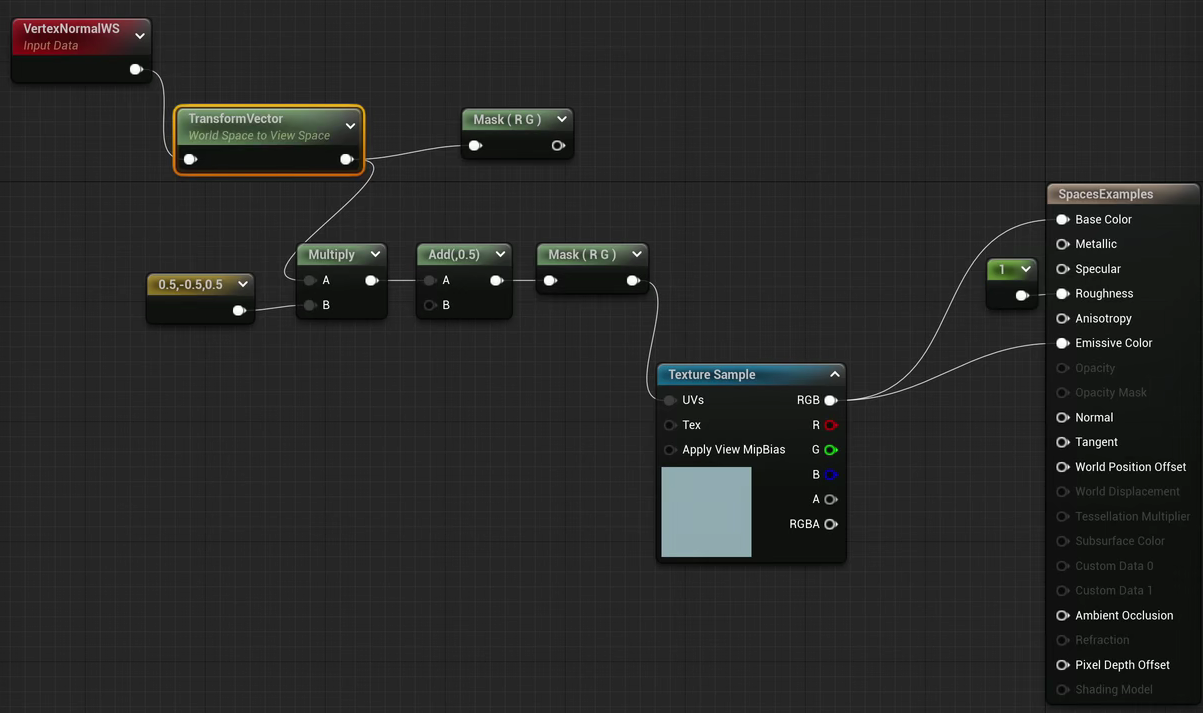The image size is (1203, 713).
Task: Click the Add node output pin
Action: [496, 281]
